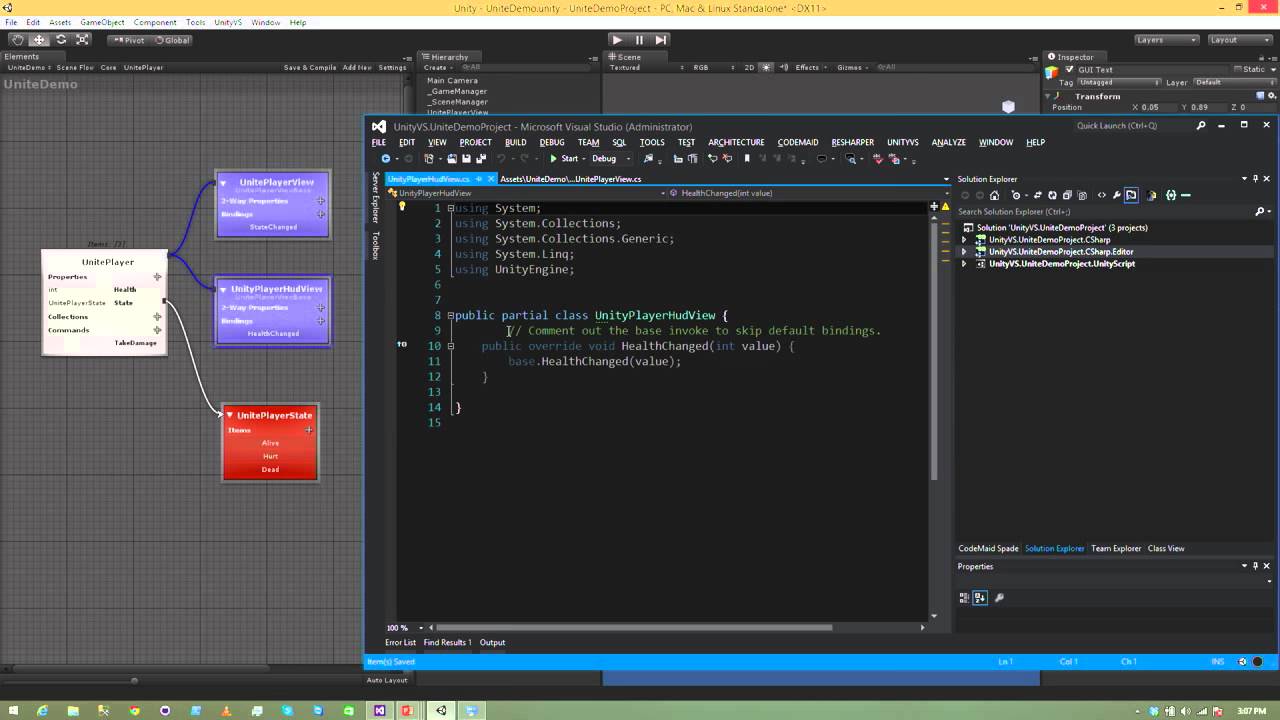Click Solution Explorer Properties wrench icon
1280x720 pixels.
point(1116,195)
